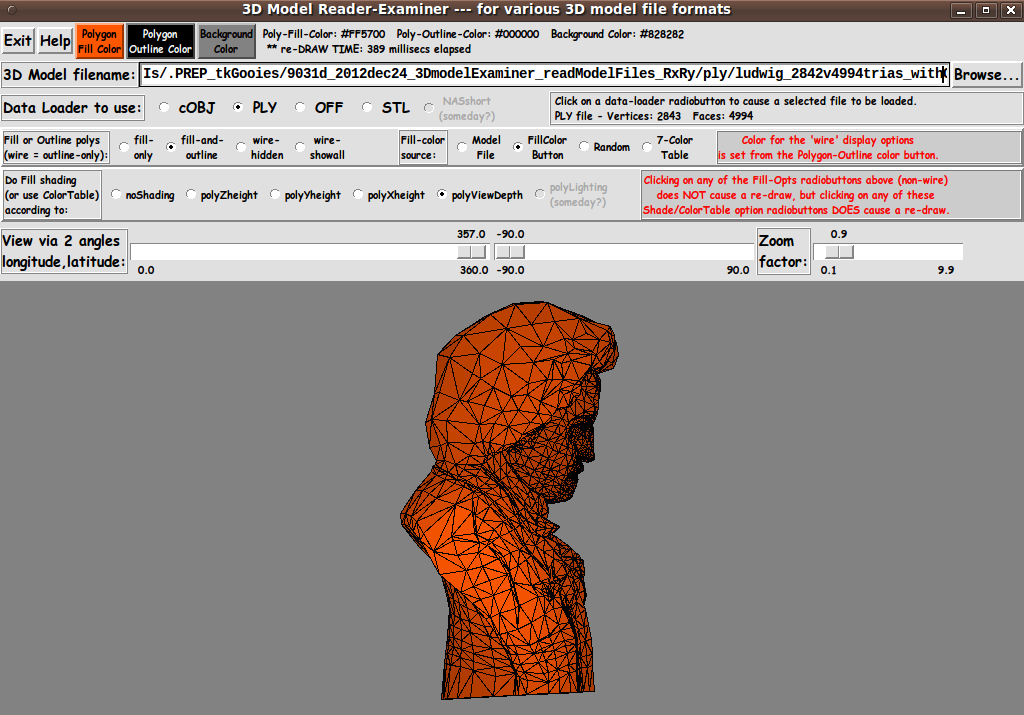Click the Browse... button
This screenshot has height=715, width=1024.
pyautogui.click(x=986, y=74)
